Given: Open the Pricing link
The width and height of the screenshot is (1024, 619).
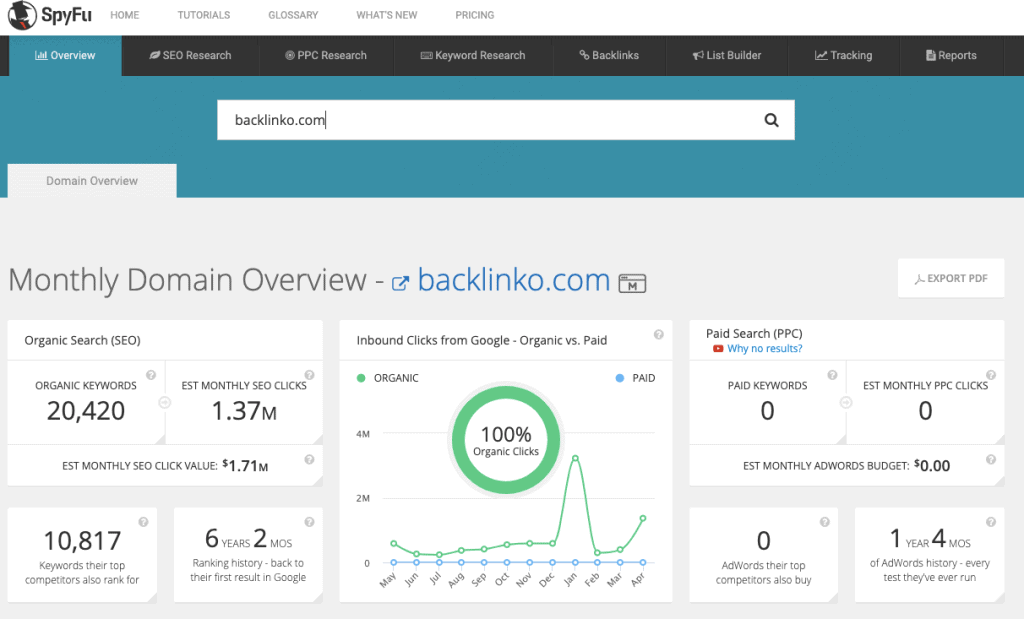Looking at the screenshot, I should (x=475, y=15).
